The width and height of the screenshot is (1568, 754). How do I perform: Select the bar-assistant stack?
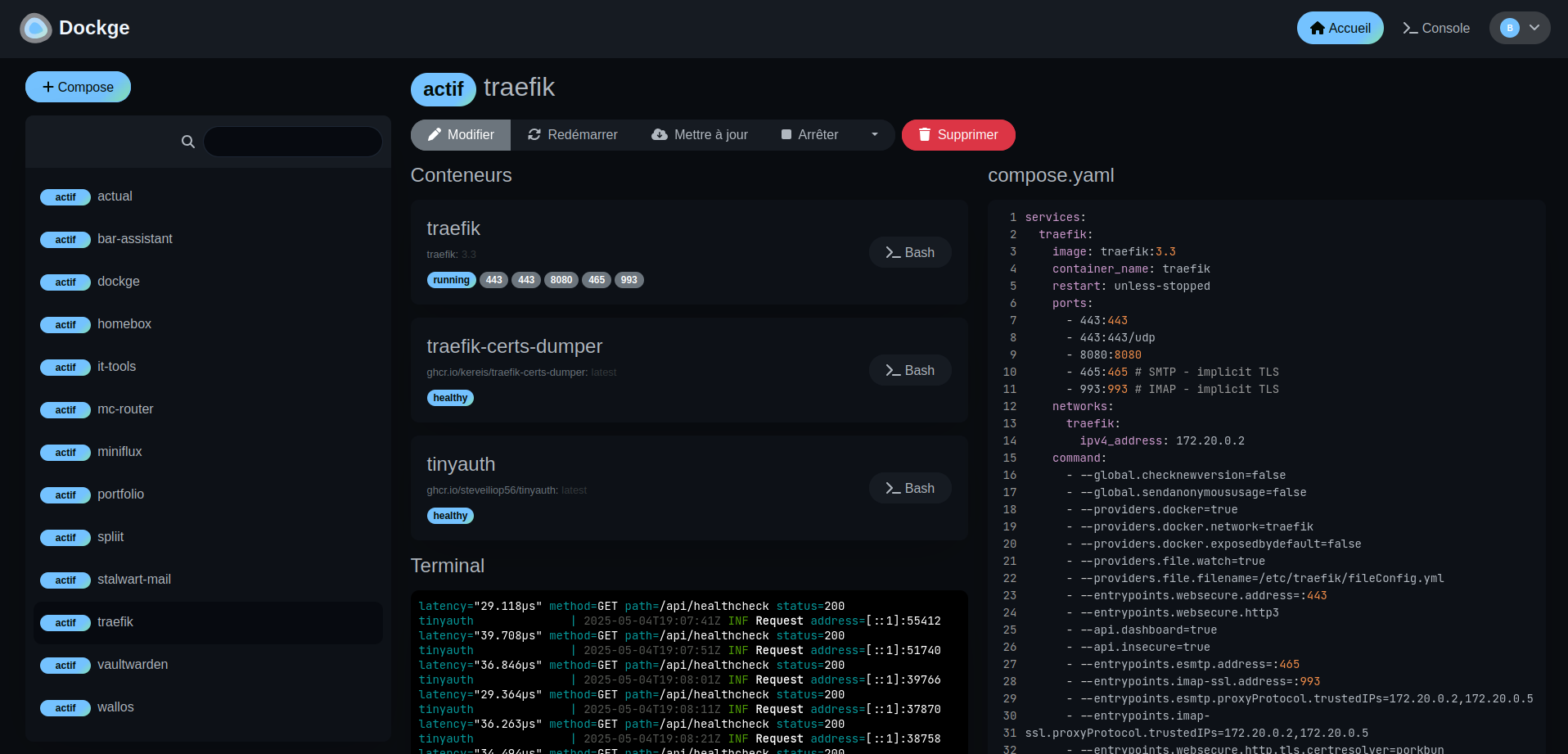(x=208, y=239)
